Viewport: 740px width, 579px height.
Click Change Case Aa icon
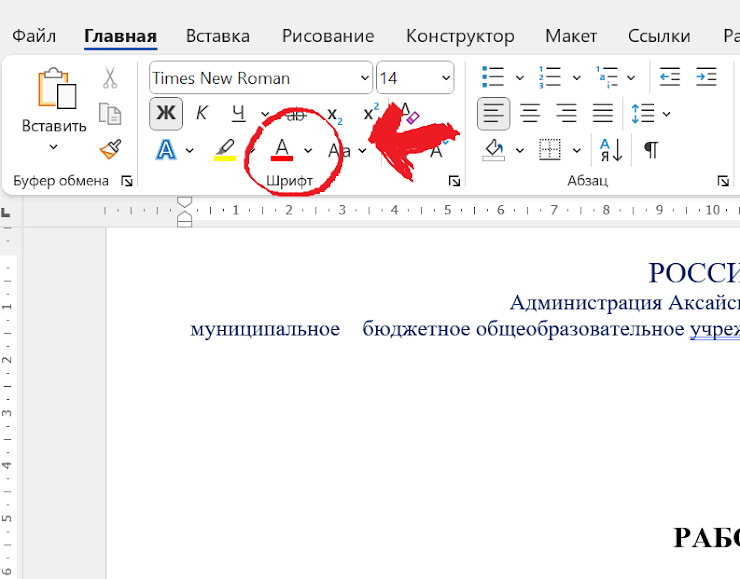click(x=339, y=151)
